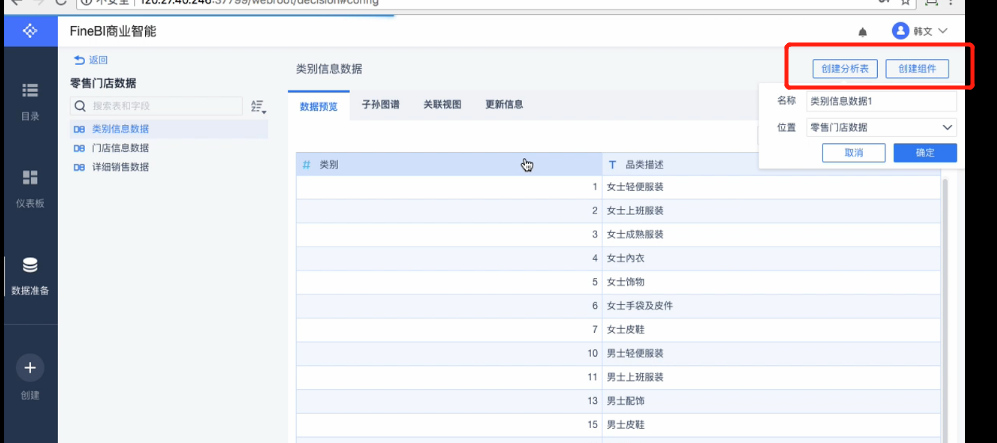Open the 更新信息 tab
997x443 pixels.
[x=504, y=105]
